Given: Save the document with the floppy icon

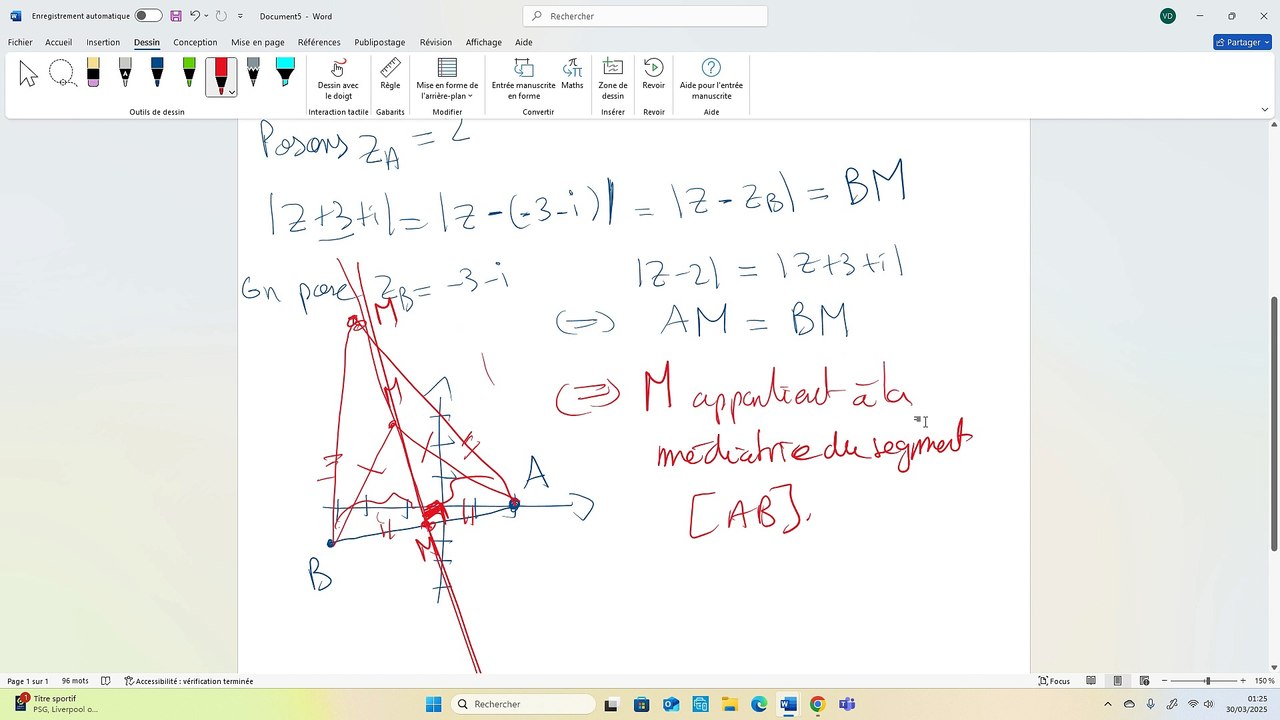Looking at the screenshot, I should (176, 16).
